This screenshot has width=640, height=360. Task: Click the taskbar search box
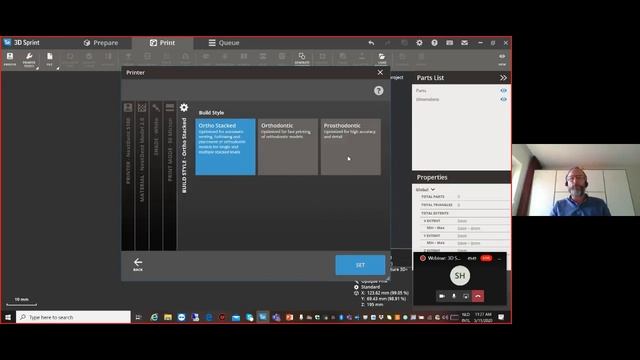(x=73, y=317)
